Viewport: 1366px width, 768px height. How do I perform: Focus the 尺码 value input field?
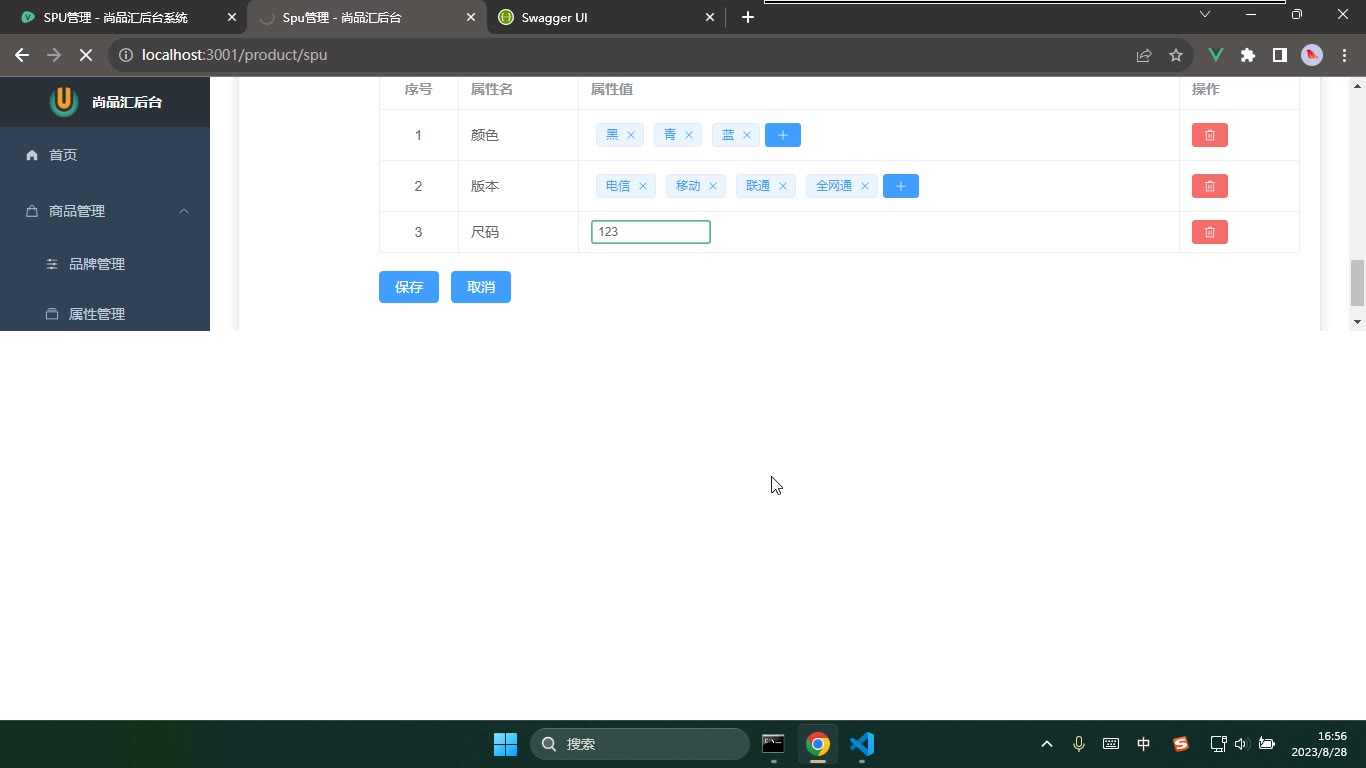pyautogui.click(x=651, y=232)
